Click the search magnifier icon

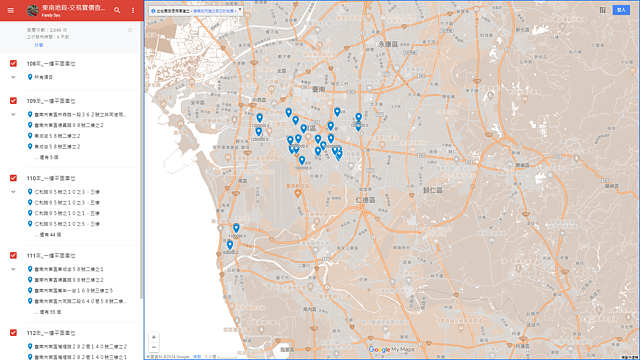click(x=117, y=10)
